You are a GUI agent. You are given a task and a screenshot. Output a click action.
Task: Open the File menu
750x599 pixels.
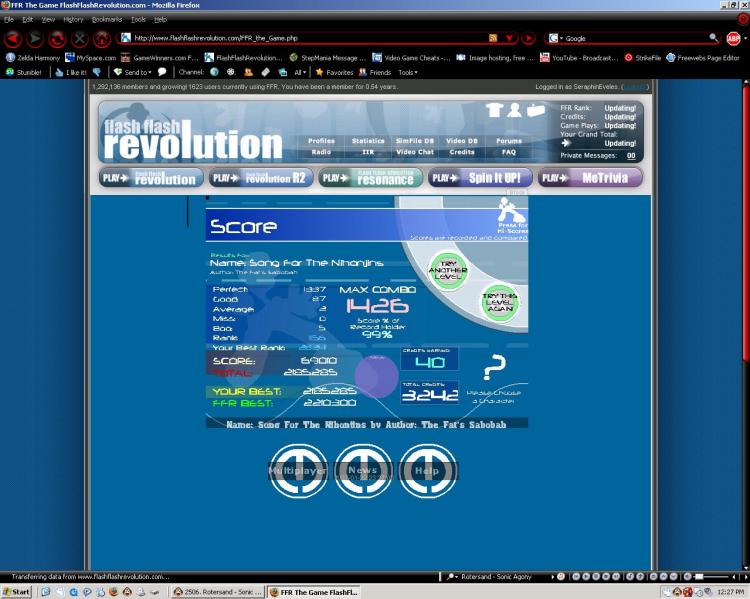point(9,20)
